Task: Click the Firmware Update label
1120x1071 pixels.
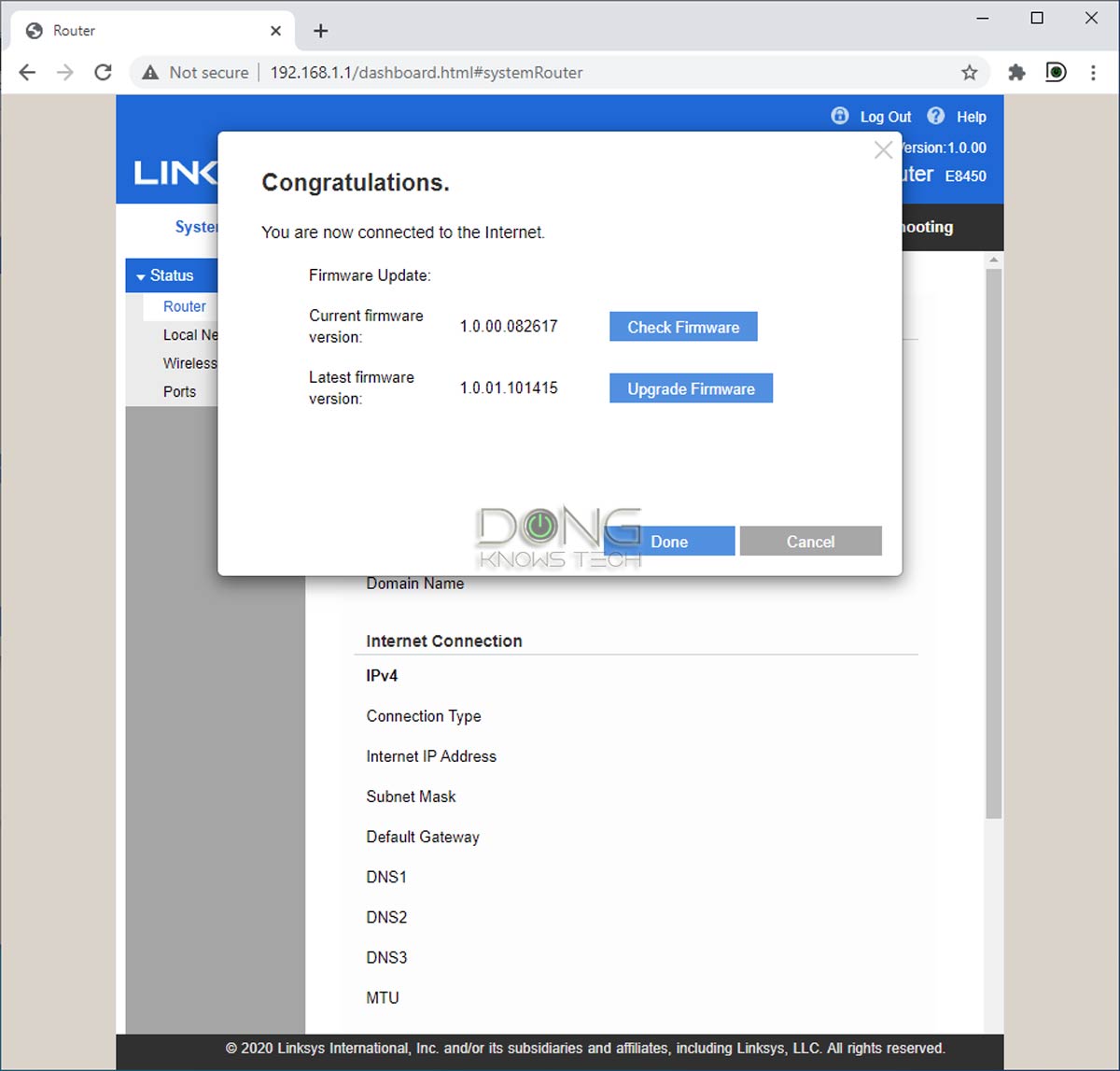Action: click(370, 275)
